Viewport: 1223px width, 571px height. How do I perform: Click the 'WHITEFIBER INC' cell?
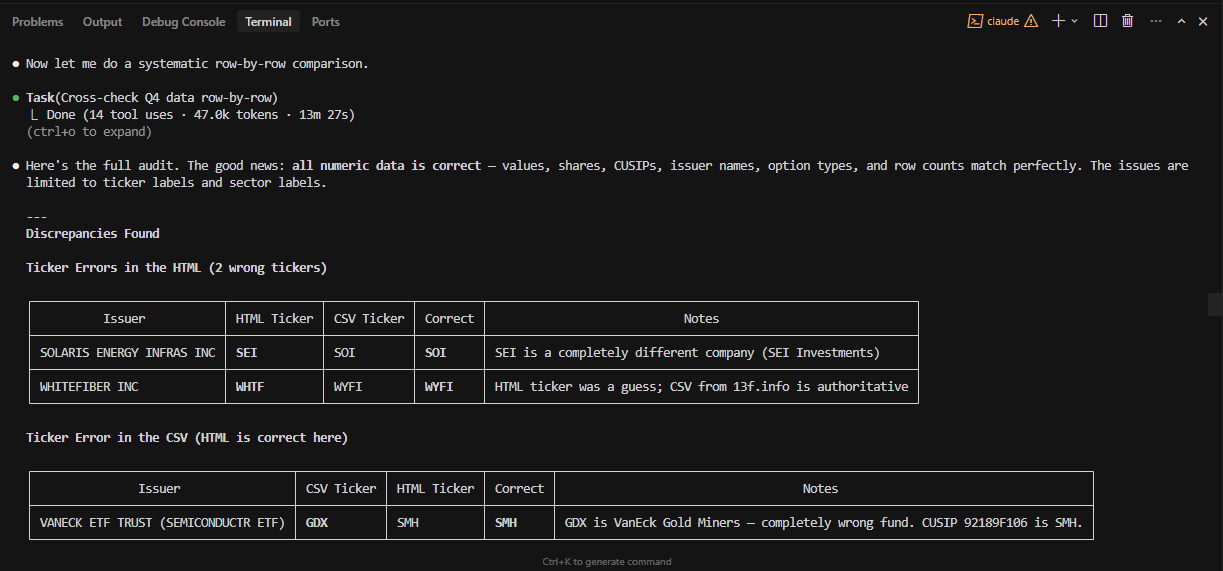pos(127,387)
